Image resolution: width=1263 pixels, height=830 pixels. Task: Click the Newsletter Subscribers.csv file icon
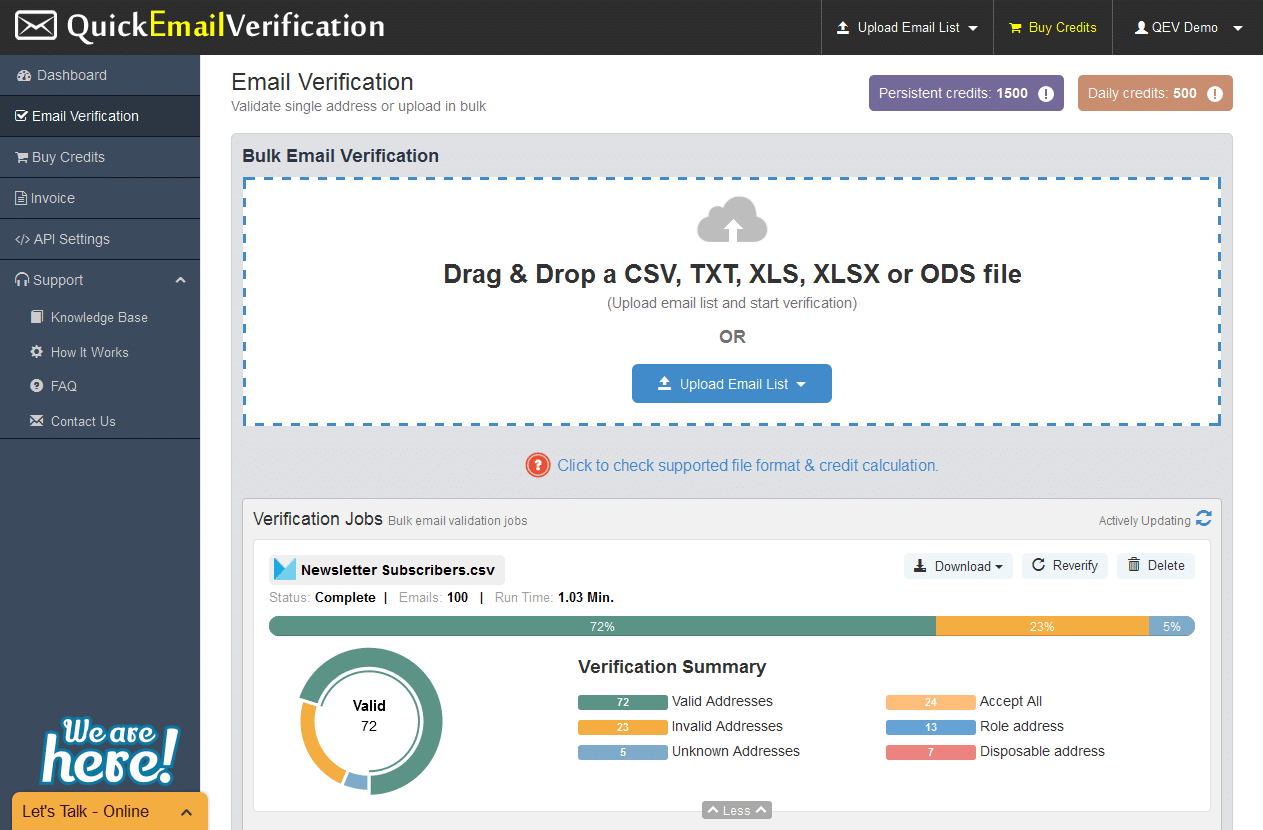click(x=284, y=570)
